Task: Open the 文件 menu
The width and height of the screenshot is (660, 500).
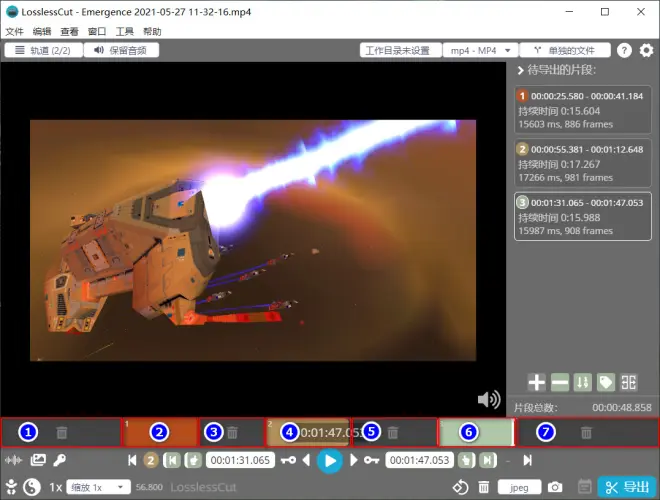Action: pos(14,32)
